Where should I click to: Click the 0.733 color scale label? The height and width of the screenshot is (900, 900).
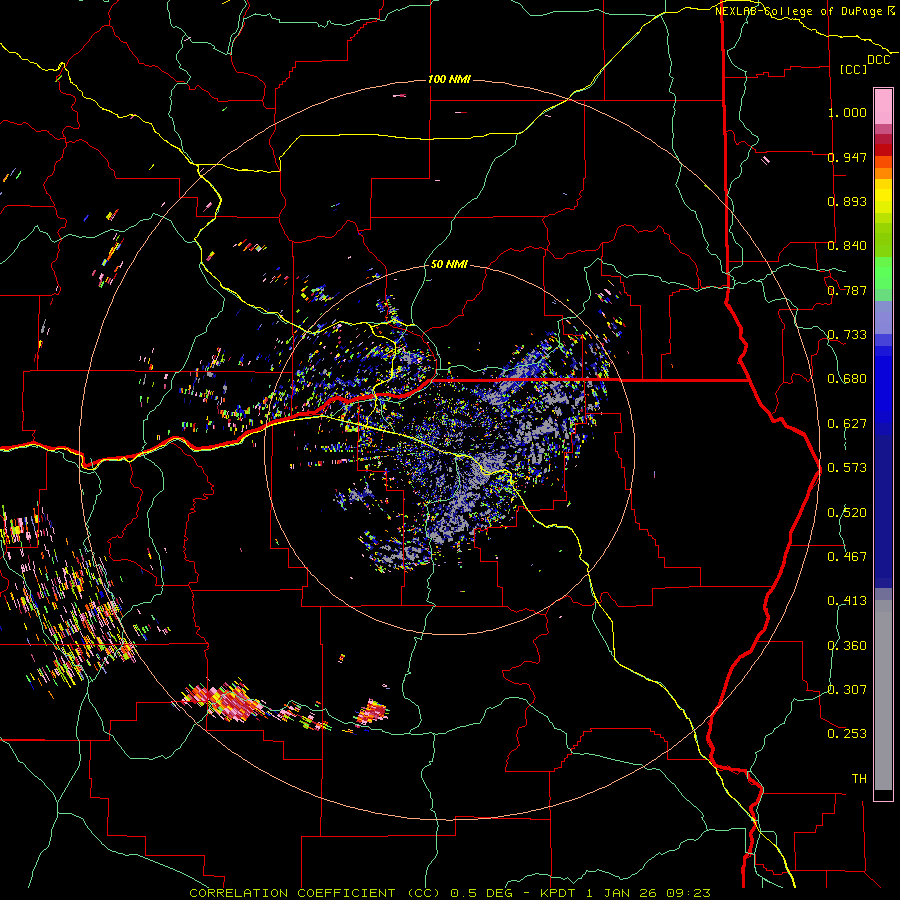847,335
